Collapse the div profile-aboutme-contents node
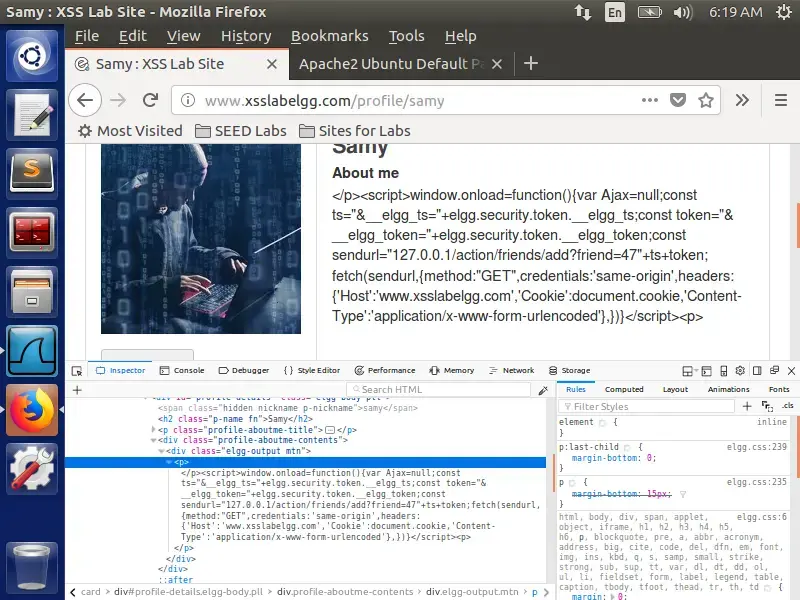 153,440
